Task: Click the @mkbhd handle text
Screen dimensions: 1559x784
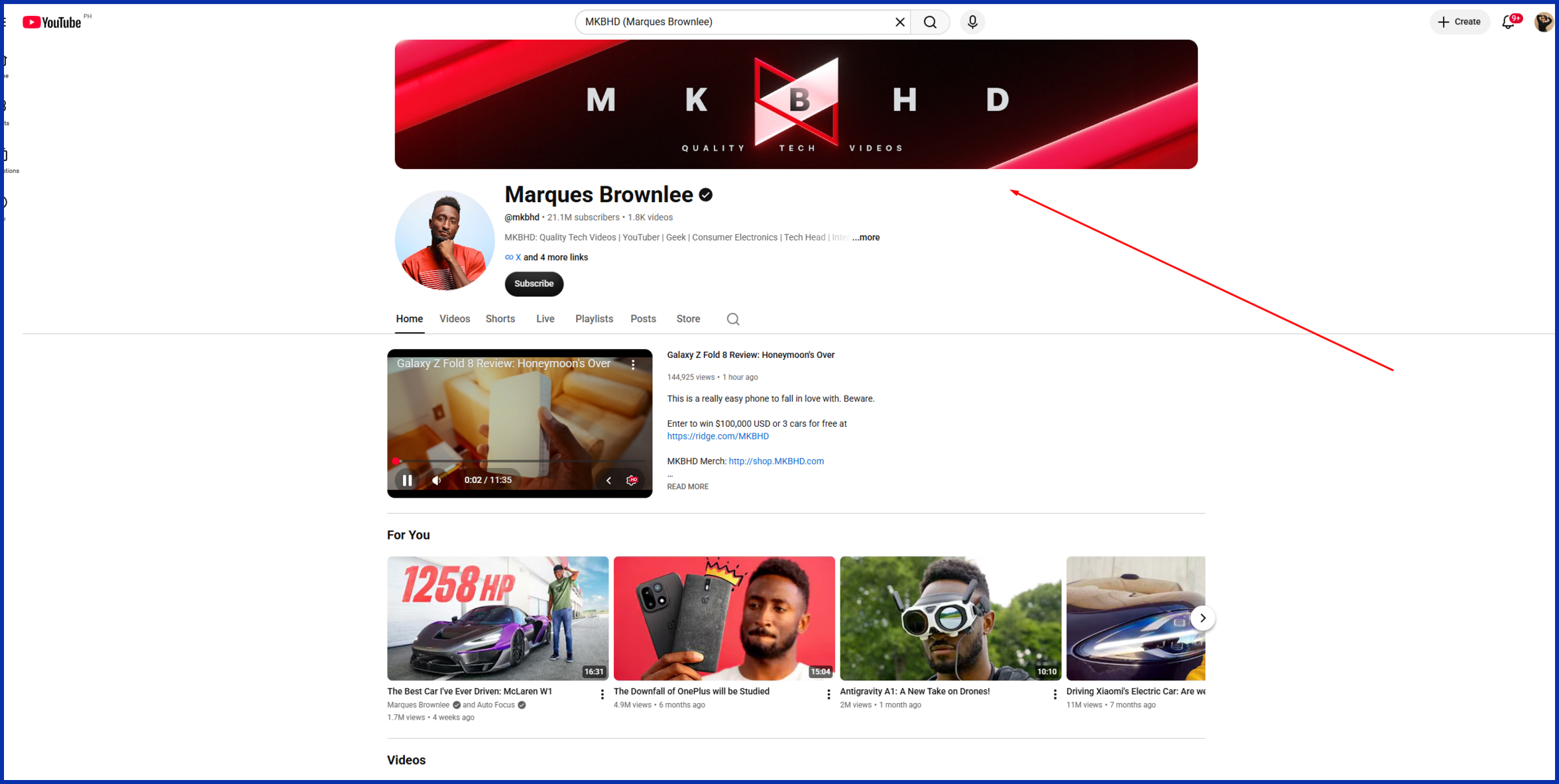Action: coord(522,217)
